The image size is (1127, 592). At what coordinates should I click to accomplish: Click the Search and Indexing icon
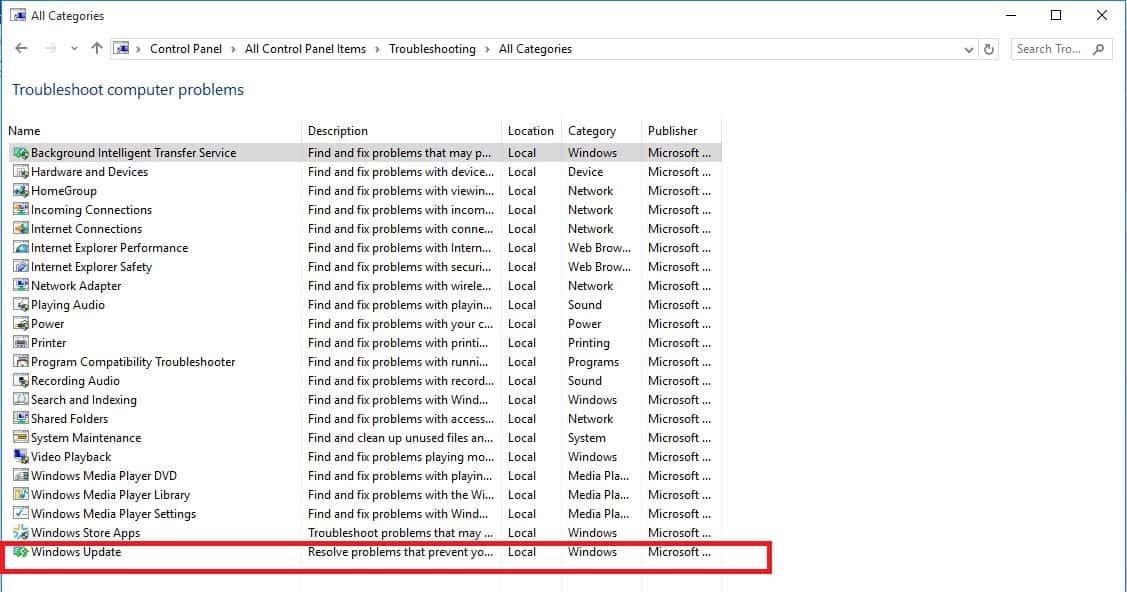21,400
